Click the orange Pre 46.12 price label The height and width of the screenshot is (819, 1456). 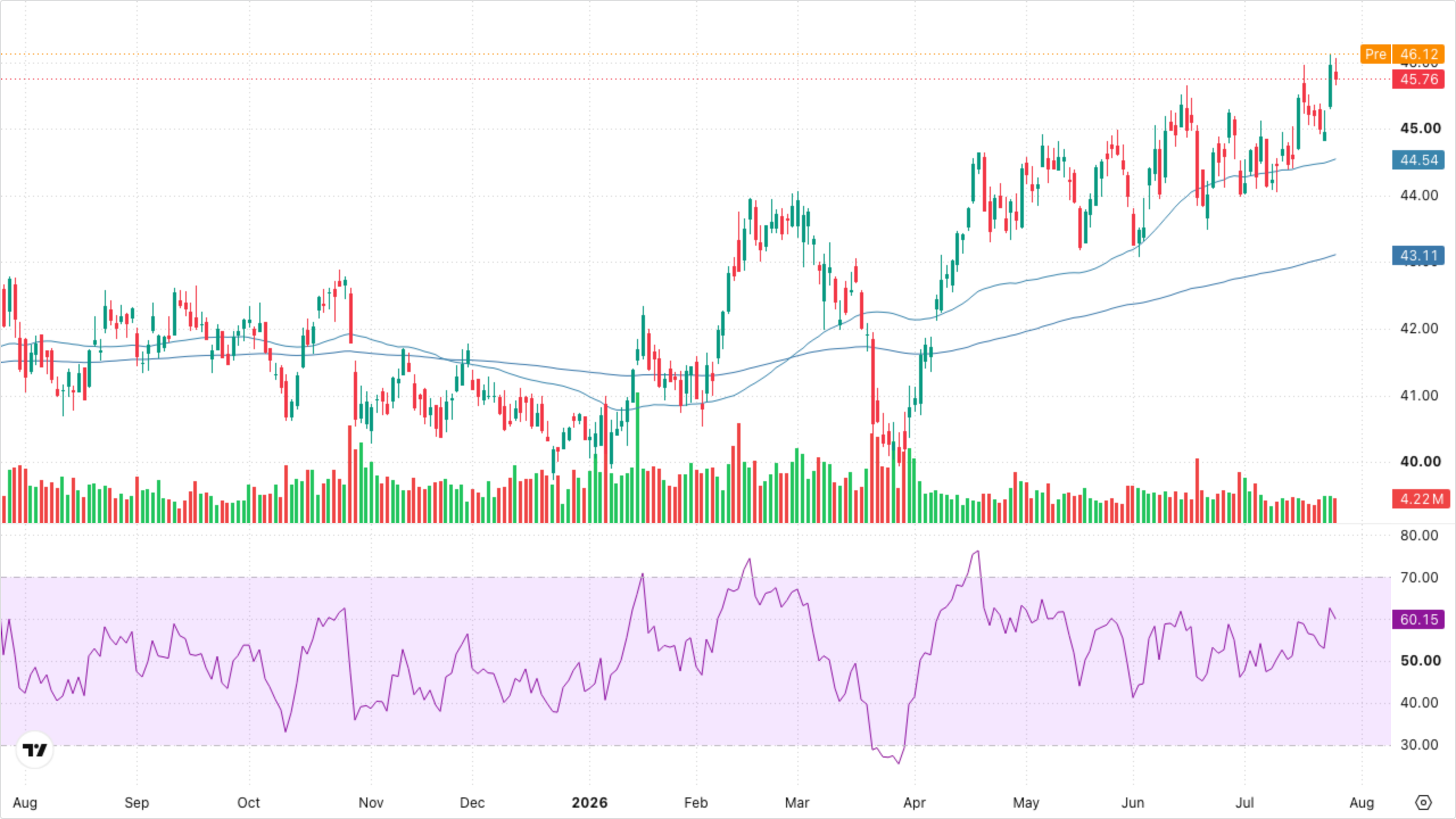[1402, 54]
